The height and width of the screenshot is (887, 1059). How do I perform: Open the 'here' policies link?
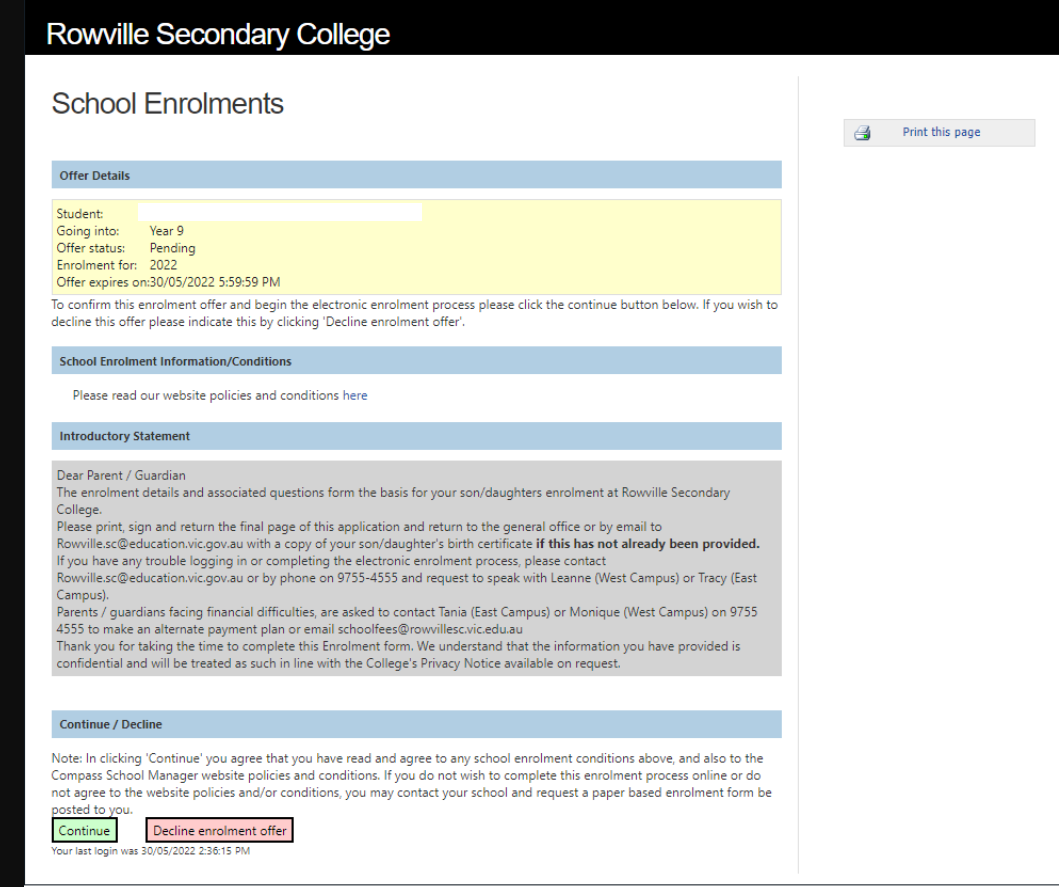(355, 395)
